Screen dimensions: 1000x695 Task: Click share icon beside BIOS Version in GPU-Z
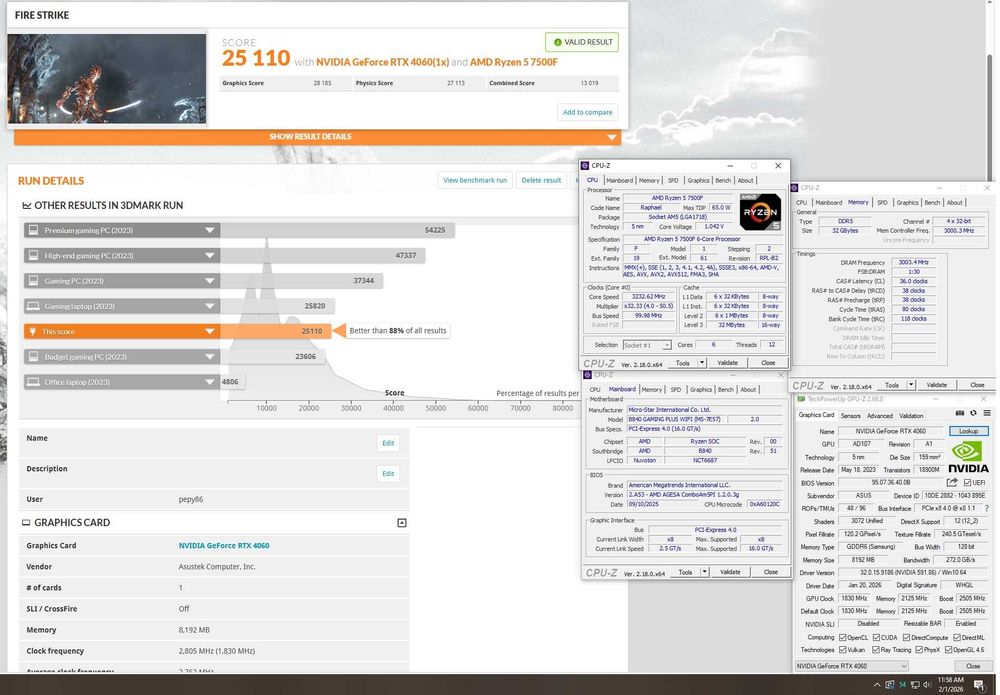click(952, 483)
